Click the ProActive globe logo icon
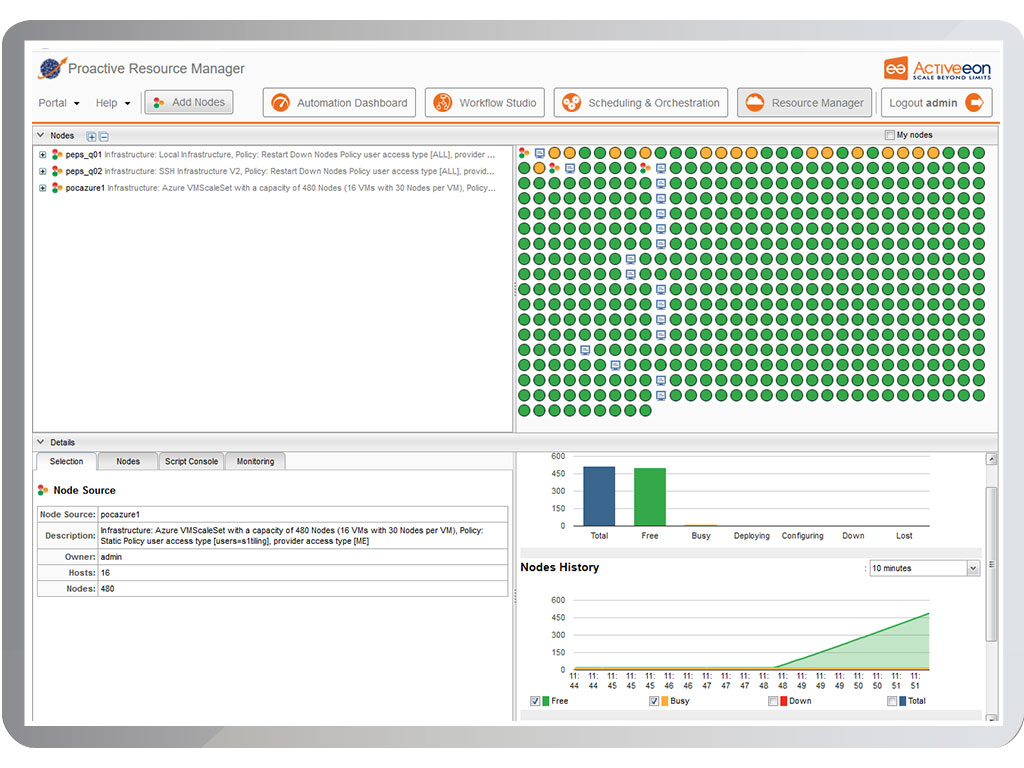Image resolution: width=1024 pixels, height=768 pixels. [52, 68]
